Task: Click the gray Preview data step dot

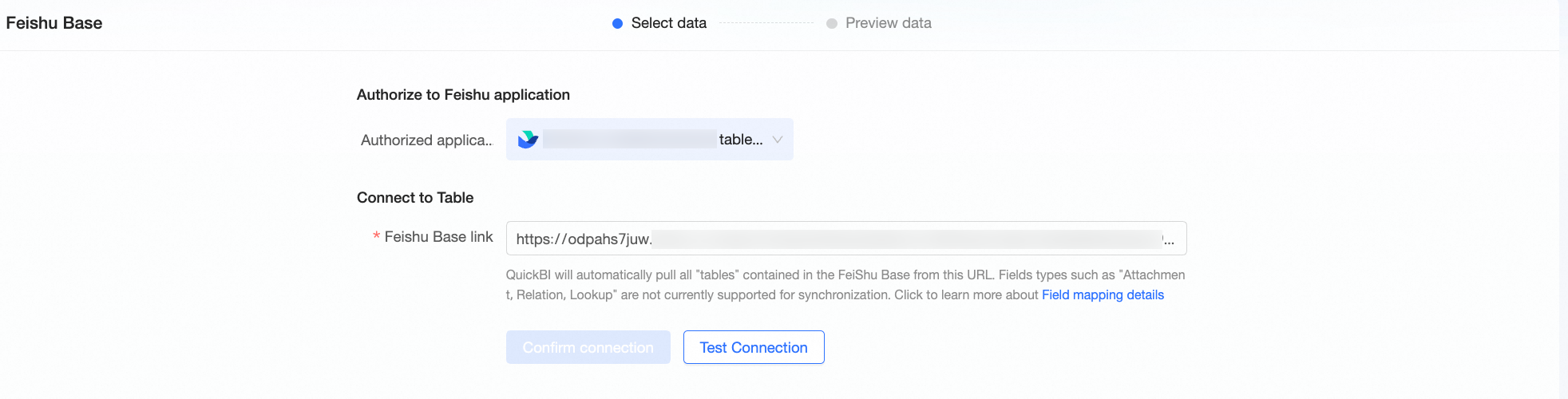Action: click(832, 23)
